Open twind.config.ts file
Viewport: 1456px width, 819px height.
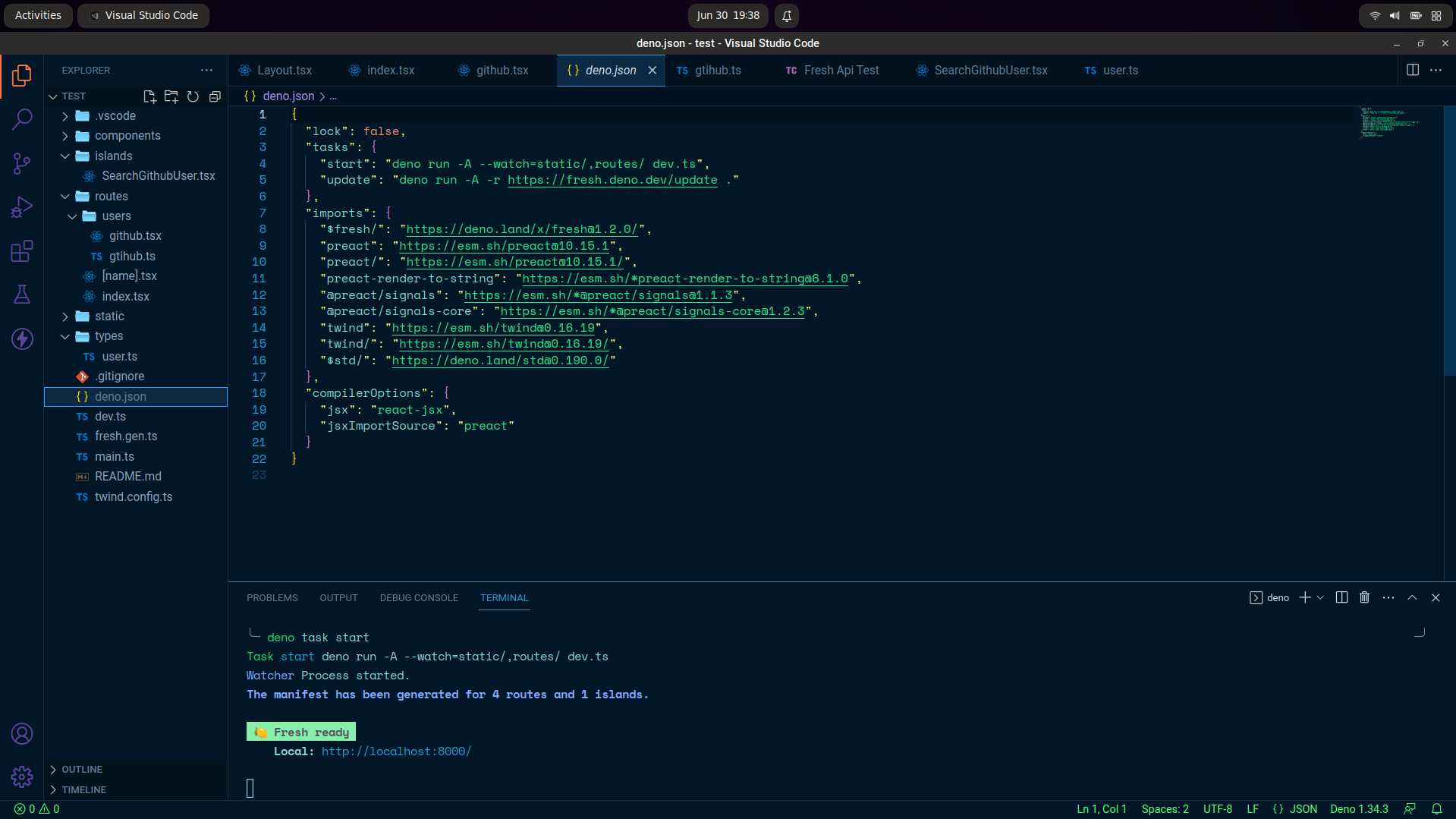point(135,496)
